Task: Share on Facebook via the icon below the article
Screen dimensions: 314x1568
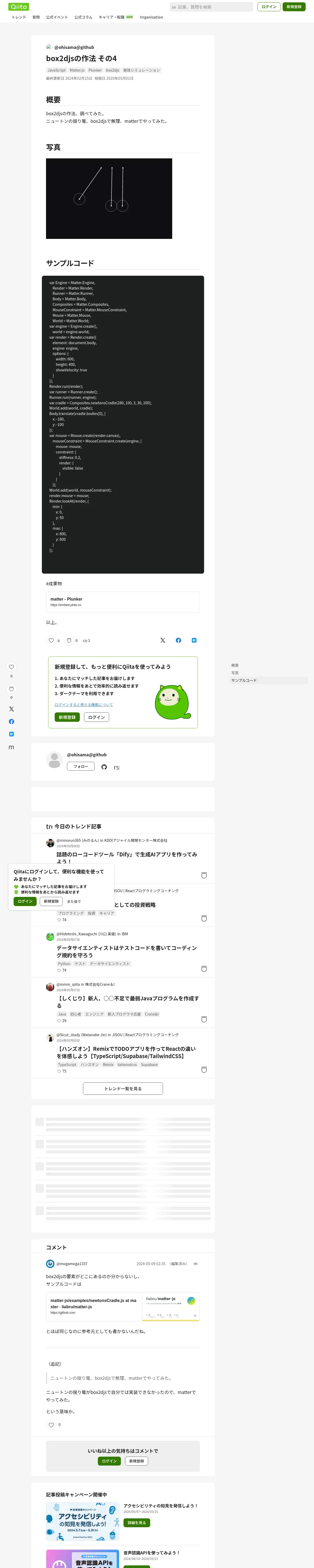Action: pyautogui.click(x=179, y=640)
